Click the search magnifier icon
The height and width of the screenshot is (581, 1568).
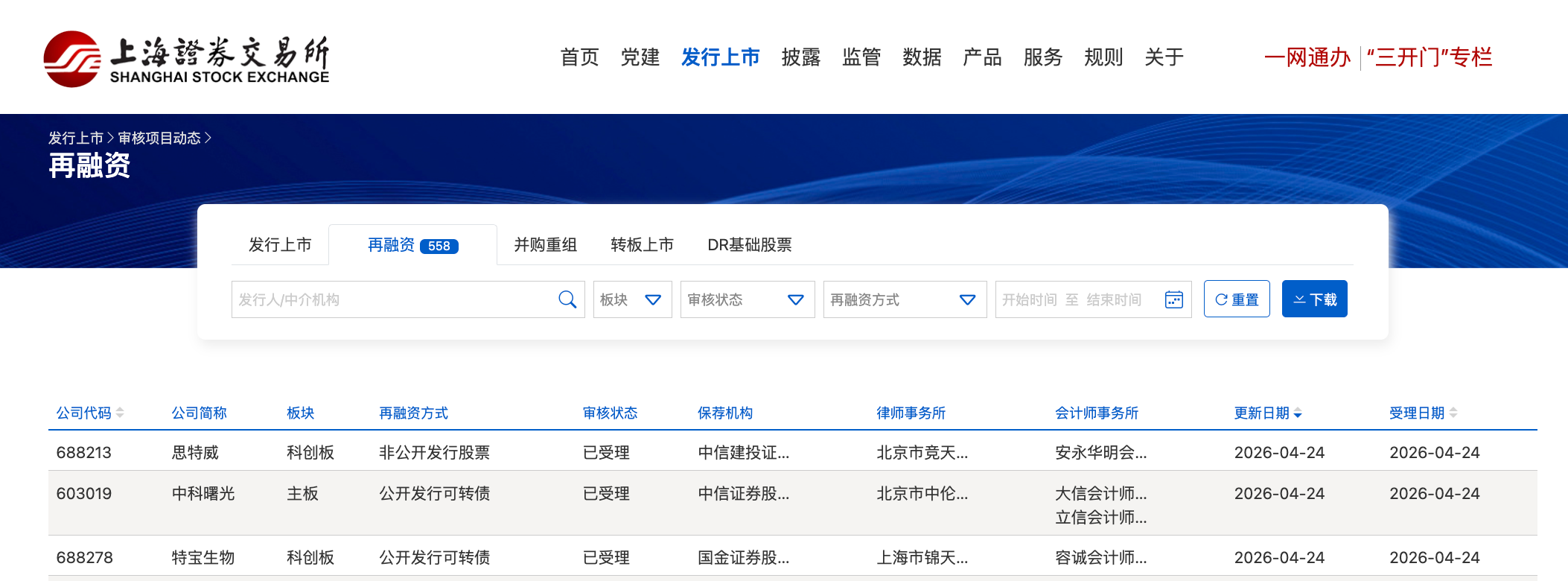pos(567,299)
